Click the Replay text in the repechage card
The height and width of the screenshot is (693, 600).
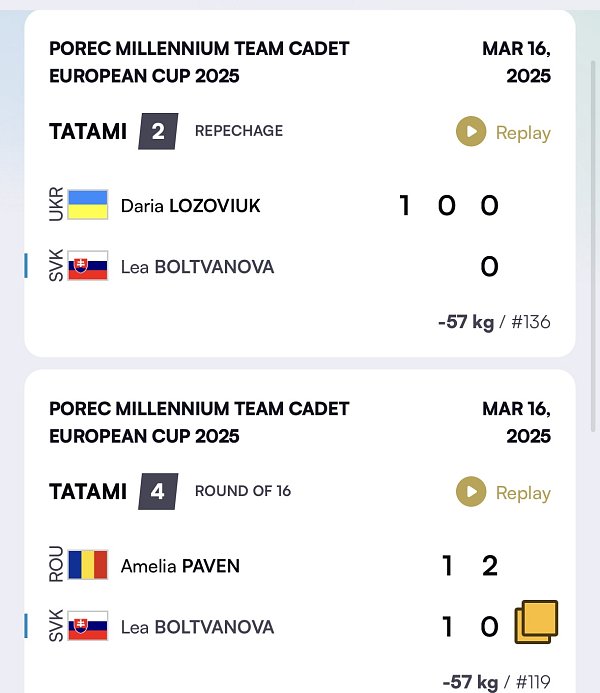pyautogui.click(x=523, y=133)
